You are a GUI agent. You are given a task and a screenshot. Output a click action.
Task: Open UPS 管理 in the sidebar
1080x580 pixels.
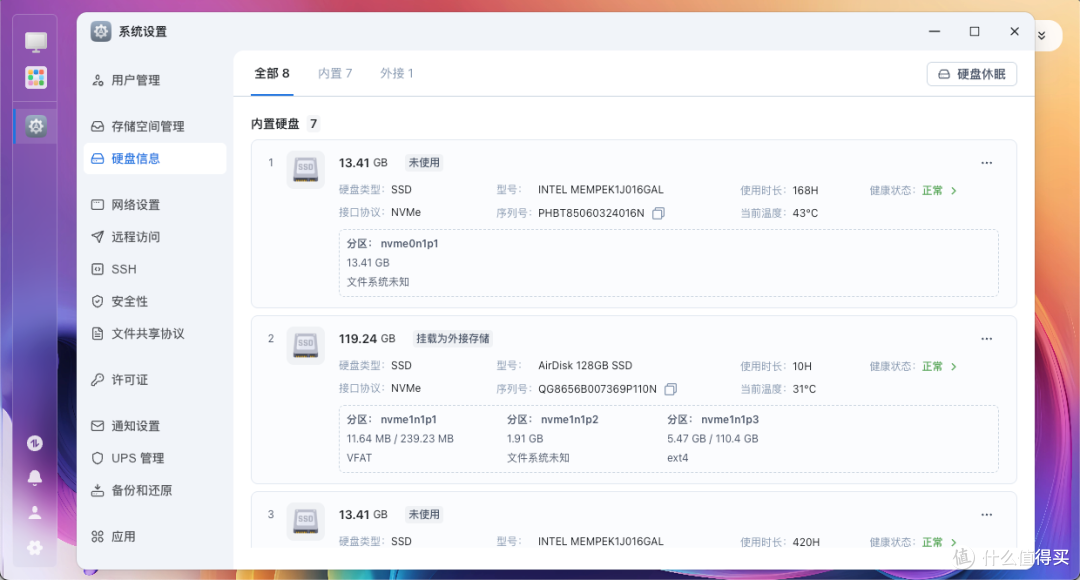click(154, 458)
